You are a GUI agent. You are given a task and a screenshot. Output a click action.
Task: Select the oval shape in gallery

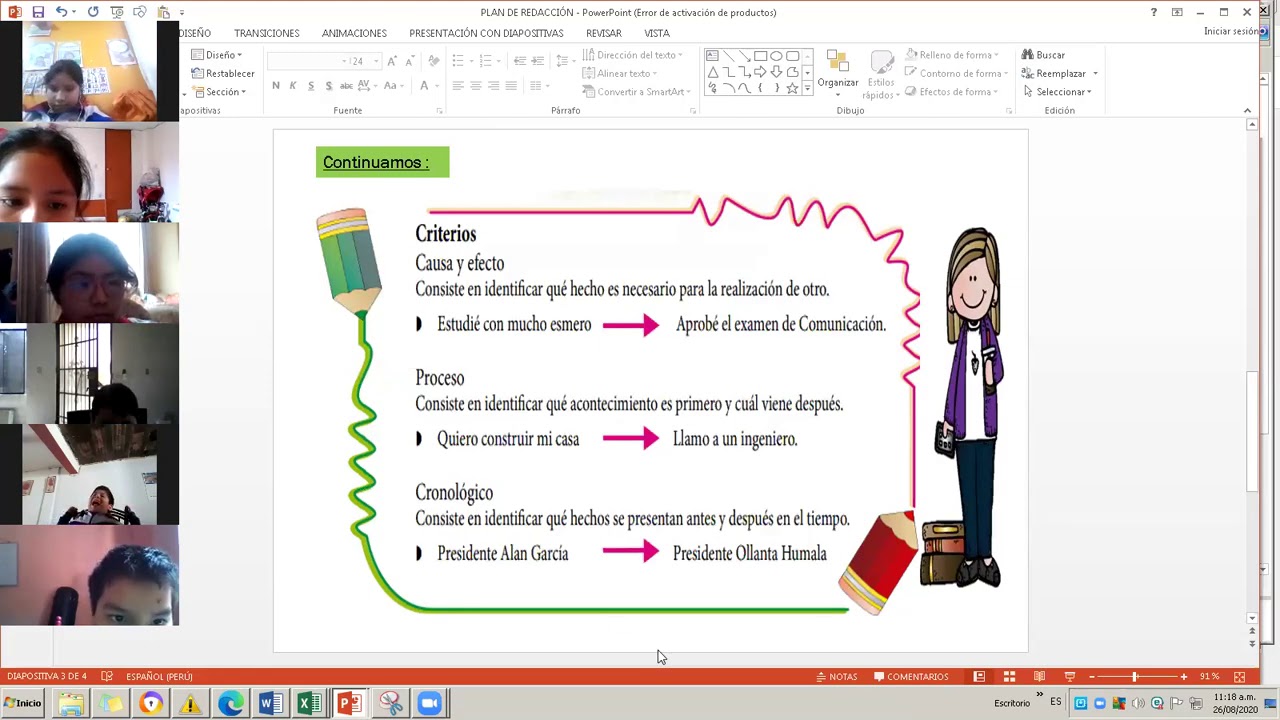click(x=776, y=56)
